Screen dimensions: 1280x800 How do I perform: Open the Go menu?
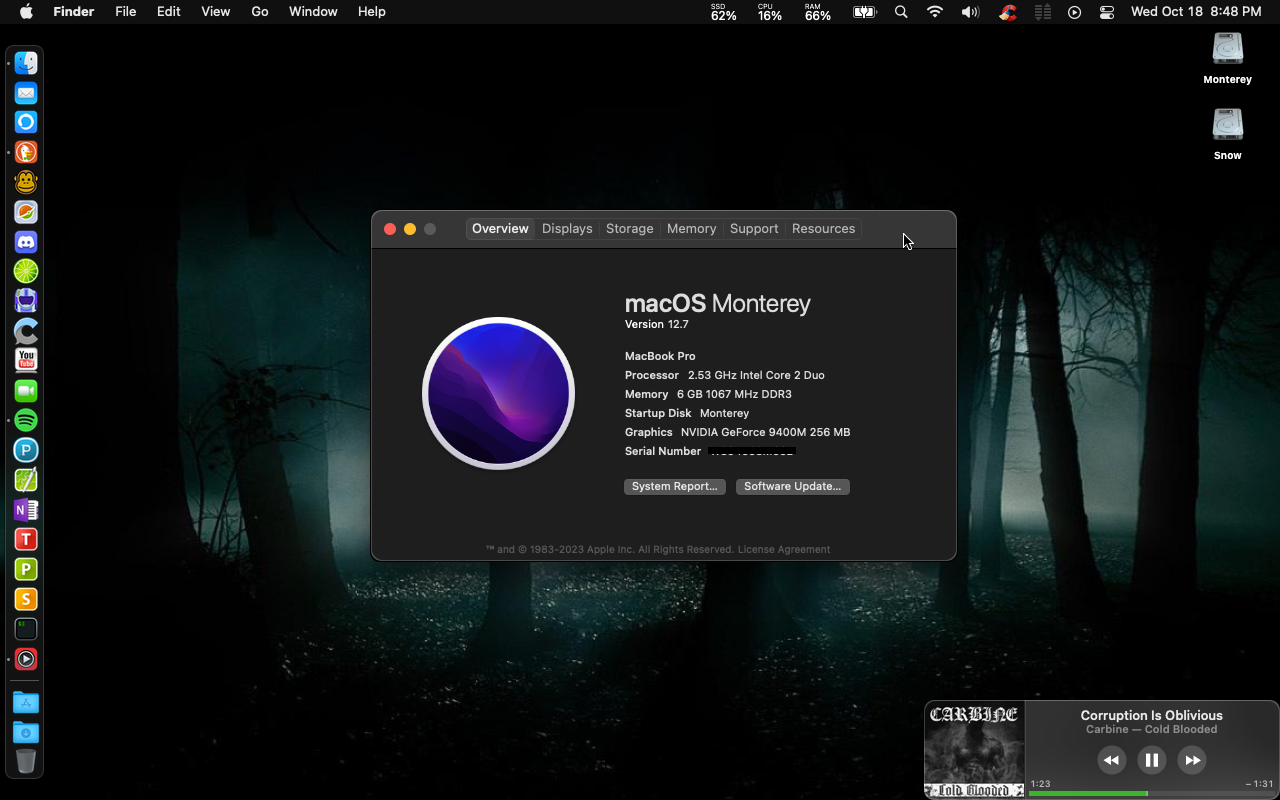tap(260, 12)
